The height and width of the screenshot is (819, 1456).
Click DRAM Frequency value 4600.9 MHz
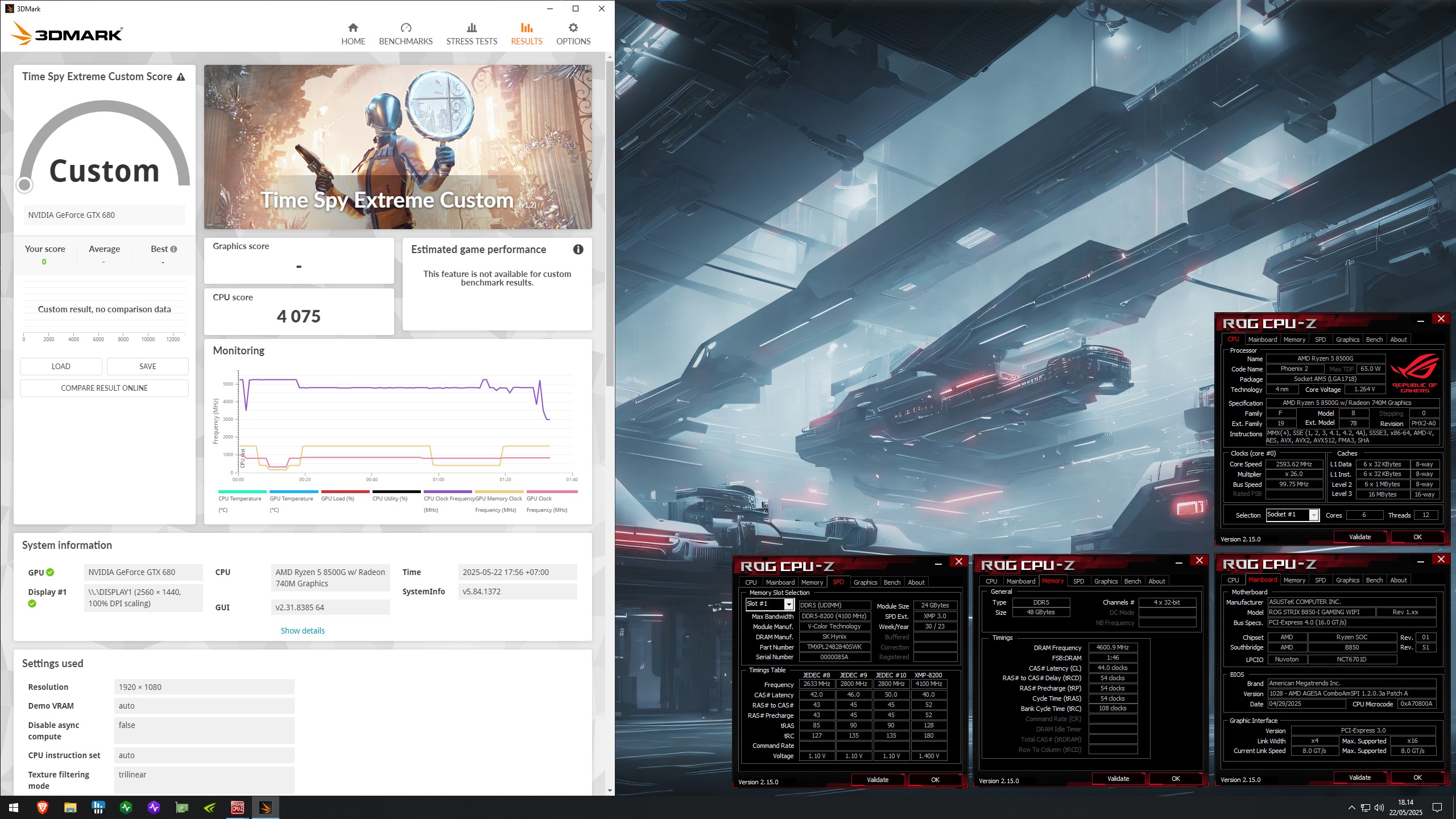[x=1112, y=647]
